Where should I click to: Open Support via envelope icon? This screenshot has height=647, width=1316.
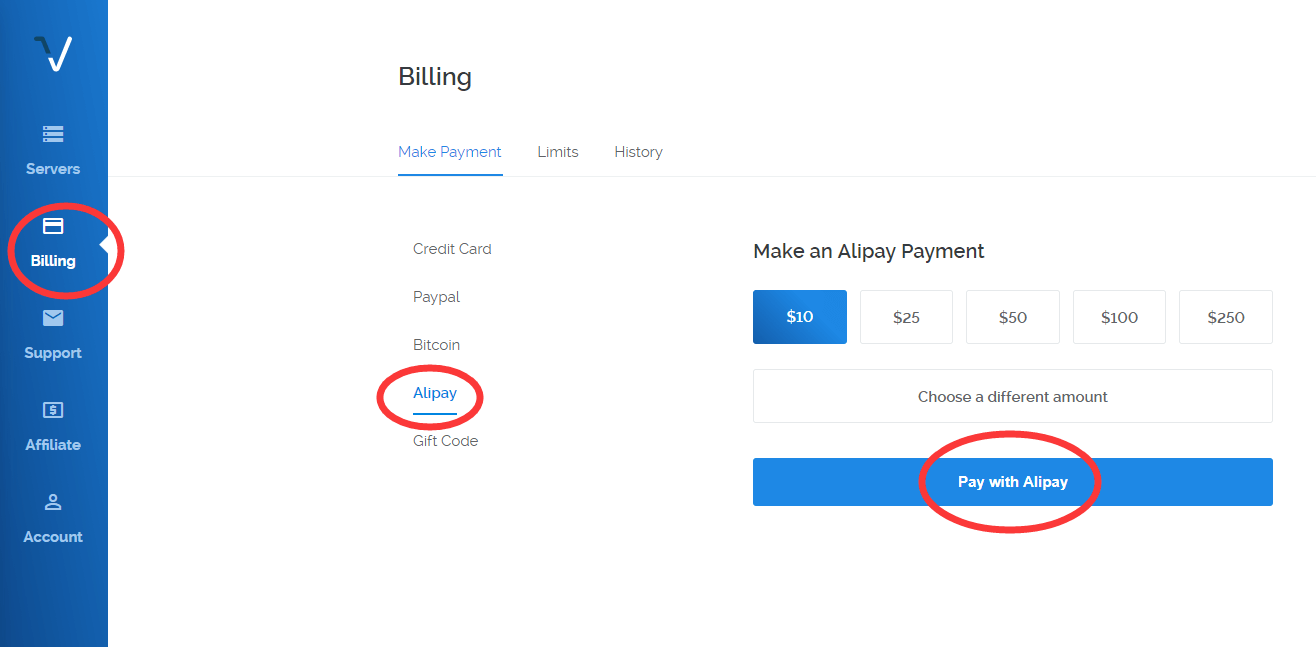click(53, 318)
